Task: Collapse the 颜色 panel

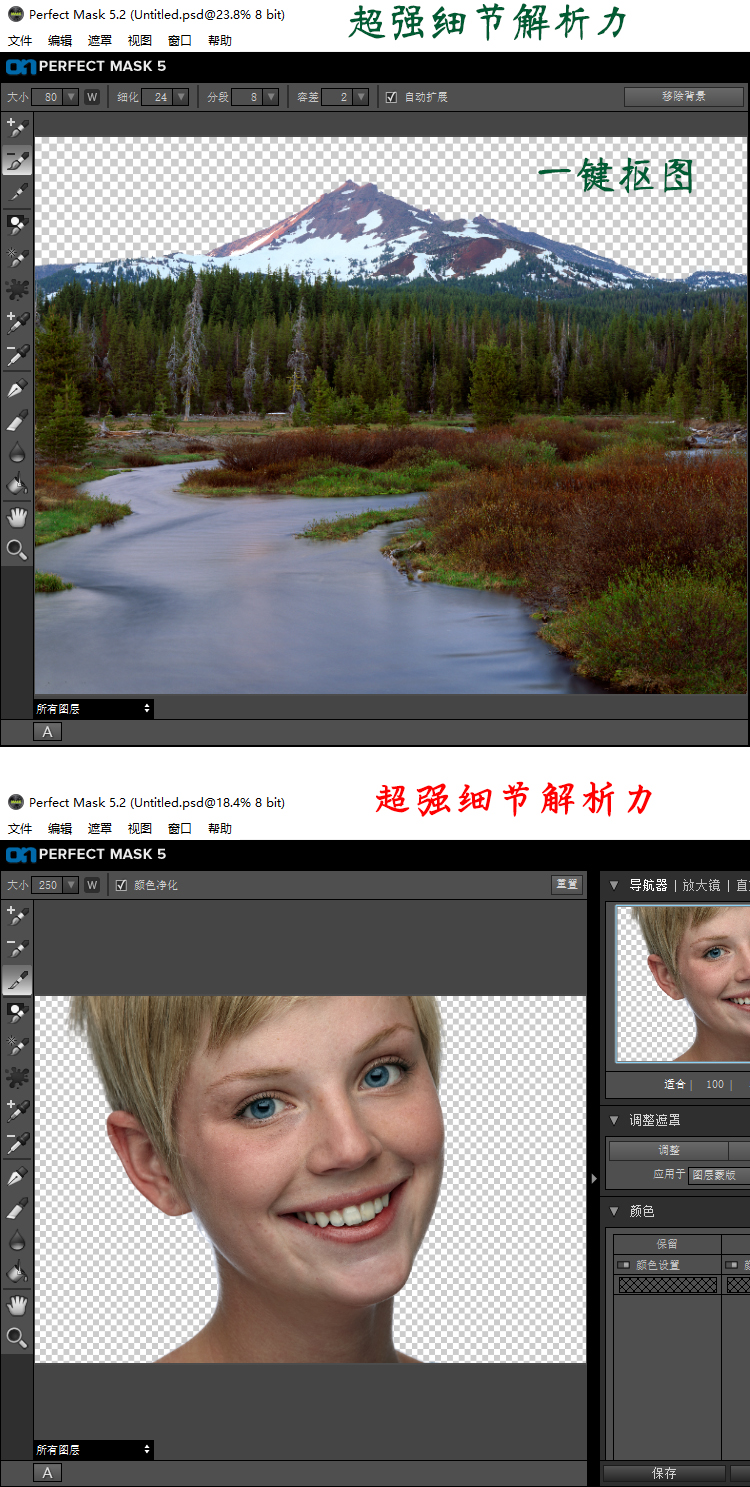Action: pyautogui.click(x=614, y=1211)
